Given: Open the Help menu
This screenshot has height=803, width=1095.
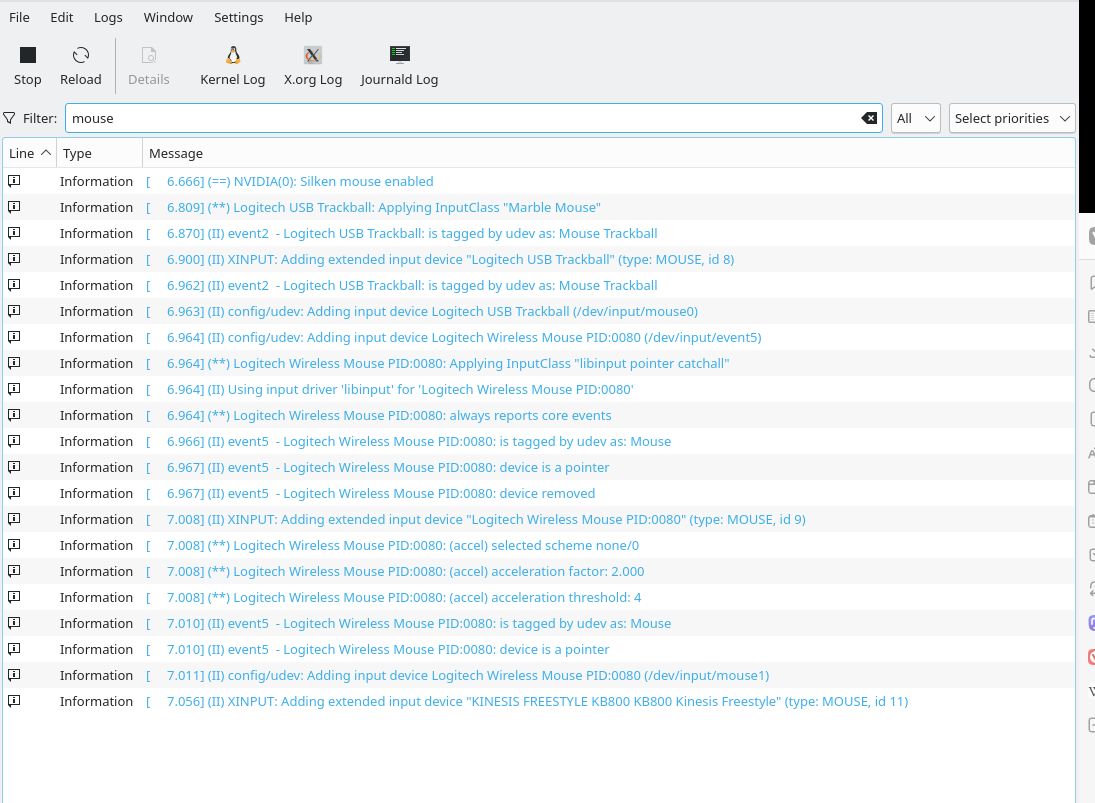Looking at the screenshot, I should point(298,17).
